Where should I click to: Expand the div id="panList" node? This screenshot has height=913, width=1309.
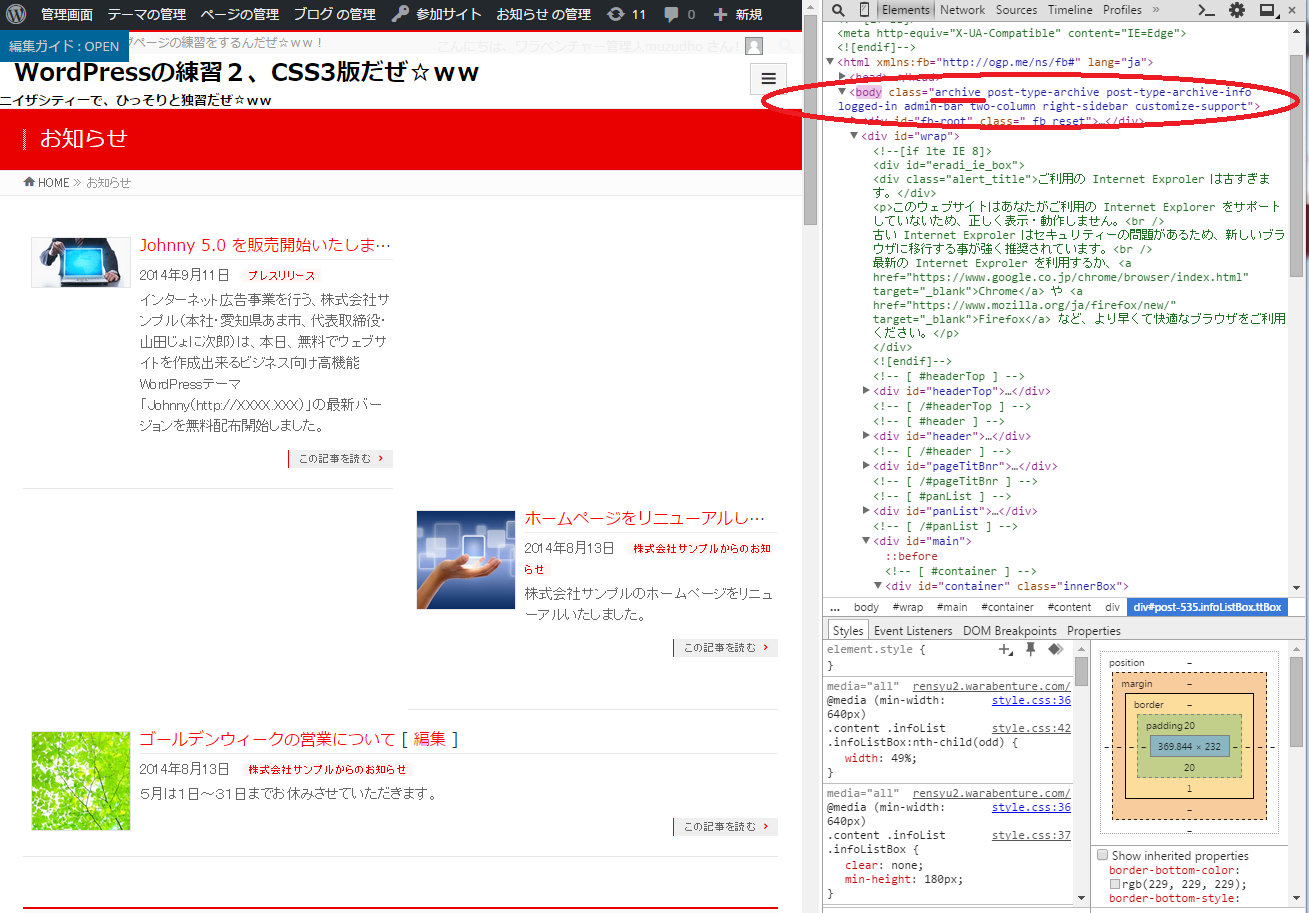point(866,511)
